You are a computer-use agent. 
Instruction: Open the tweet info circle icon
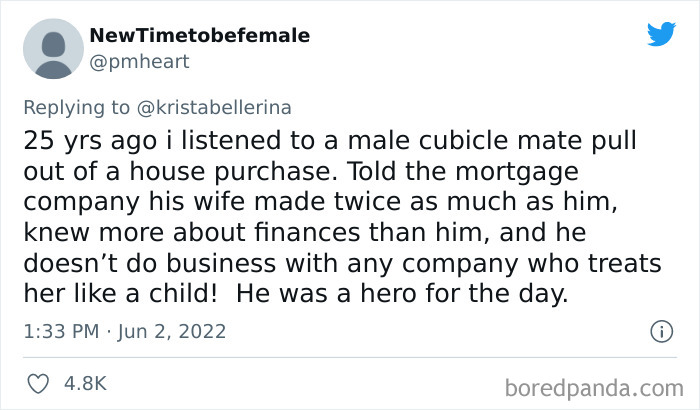pos(660,331)
